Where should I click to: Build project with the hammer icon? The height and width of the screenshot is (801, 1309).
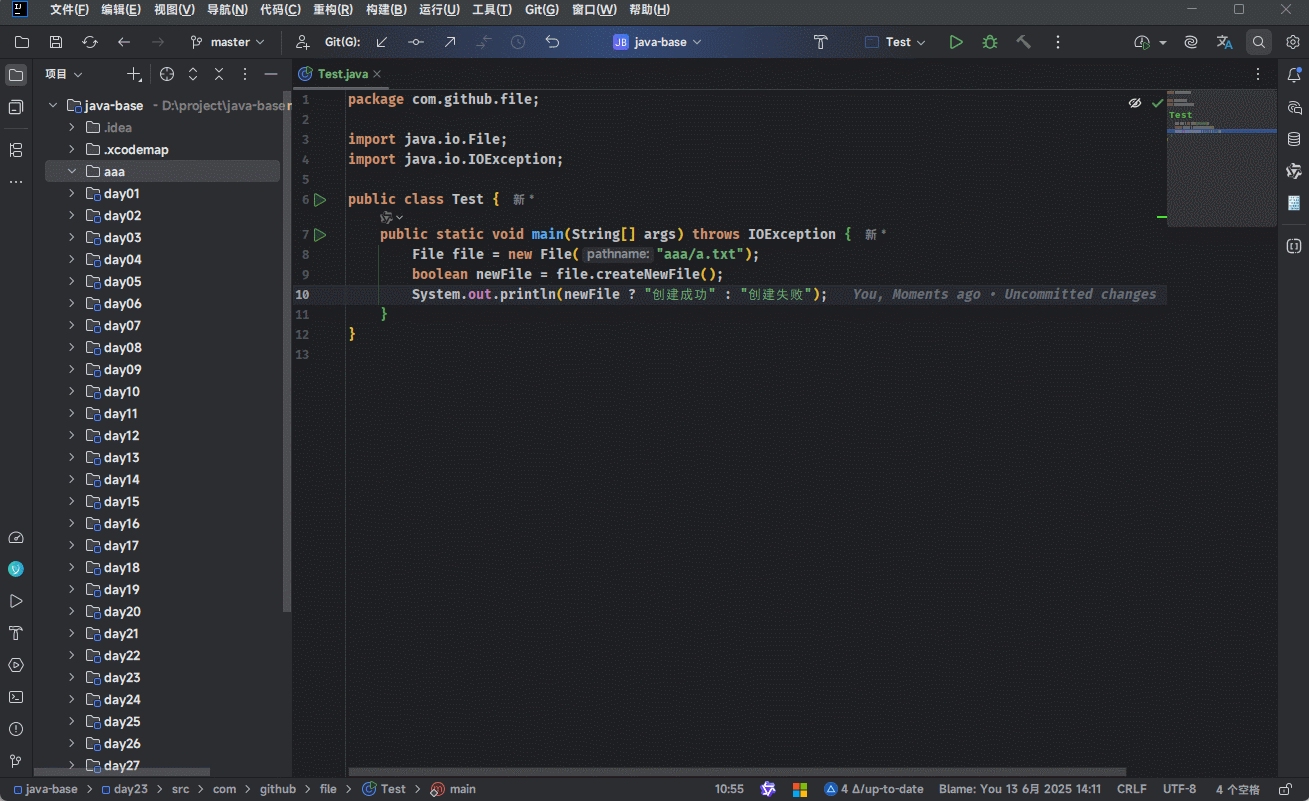[x=1023, y=42]
